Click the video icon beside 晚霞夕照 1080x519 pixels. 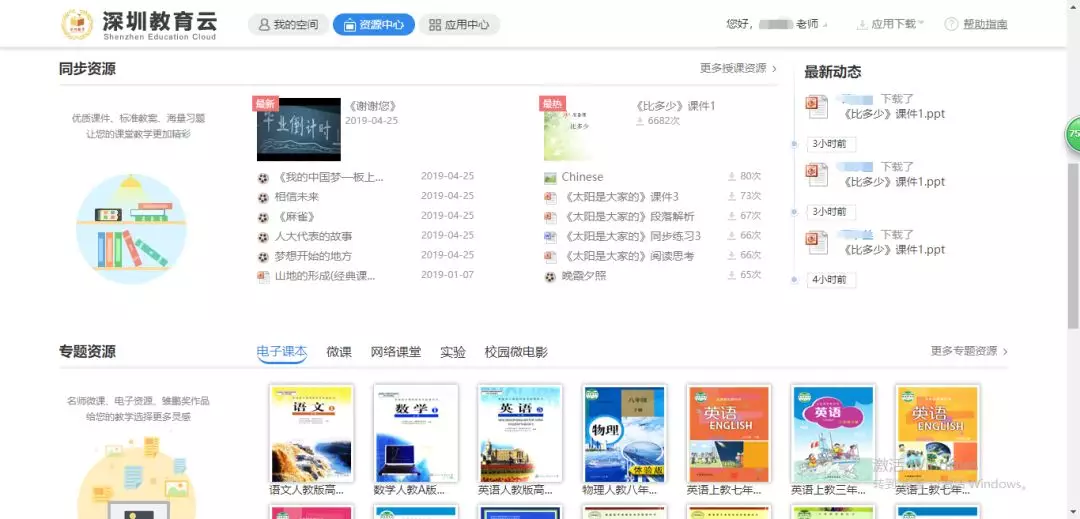coord(550,276)
